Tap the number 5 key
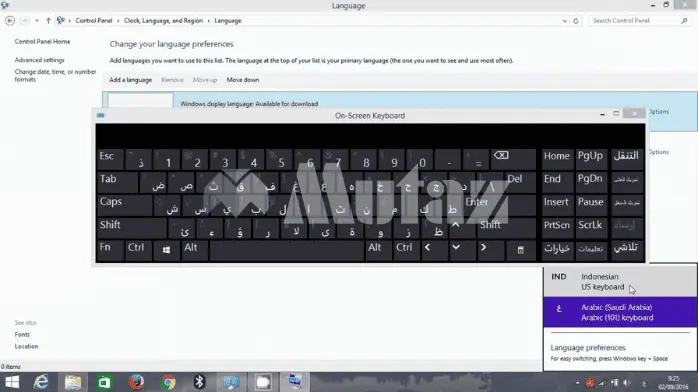This screenshot has width=698, height=392. (x=278, y=159)
